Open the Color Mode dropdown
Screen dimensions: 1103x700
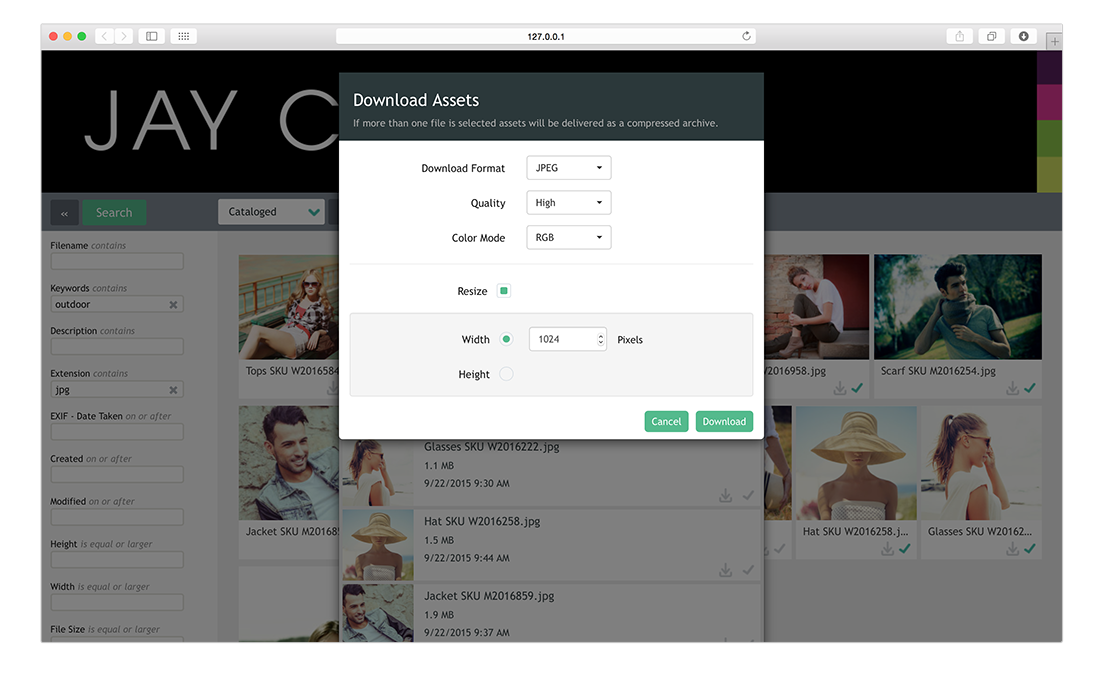click(x=568, y=238)
